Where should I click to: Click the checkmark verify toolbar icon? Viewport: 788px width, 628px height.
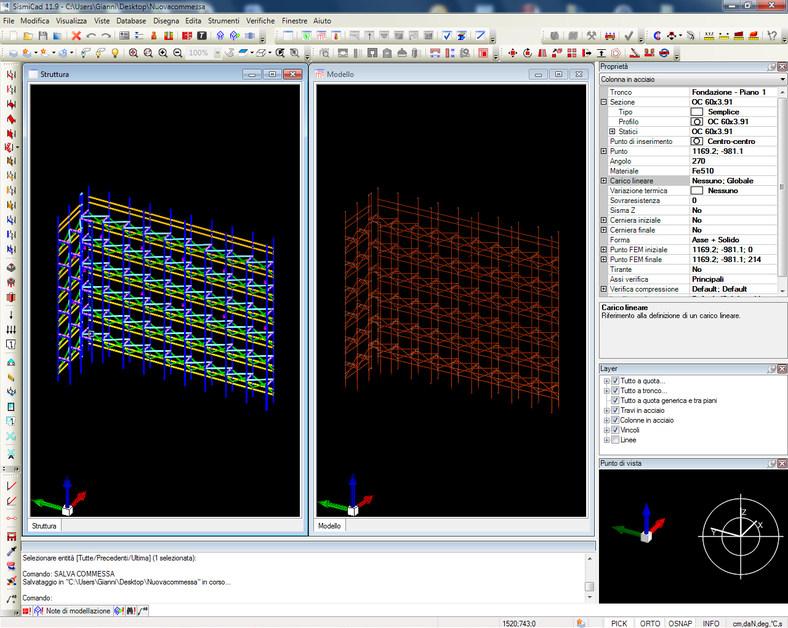click(628, 36)
